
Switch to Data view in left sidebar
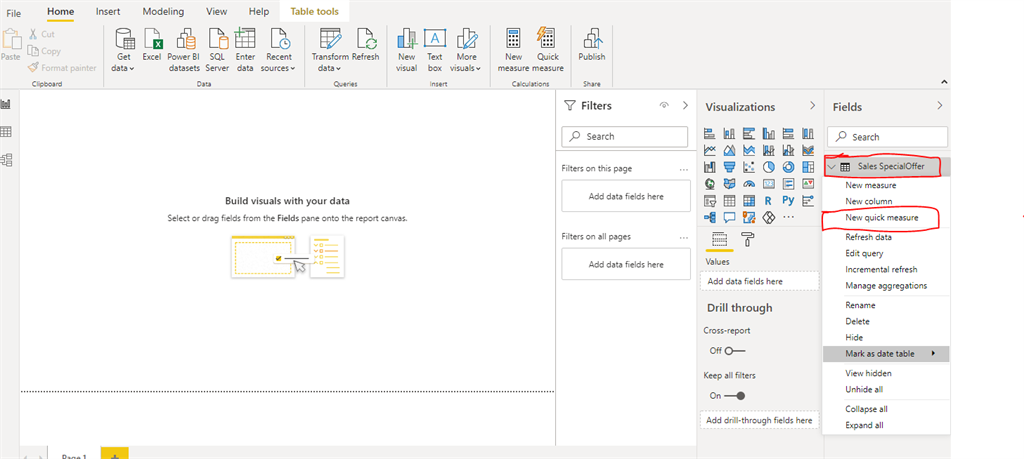point(7,132)
